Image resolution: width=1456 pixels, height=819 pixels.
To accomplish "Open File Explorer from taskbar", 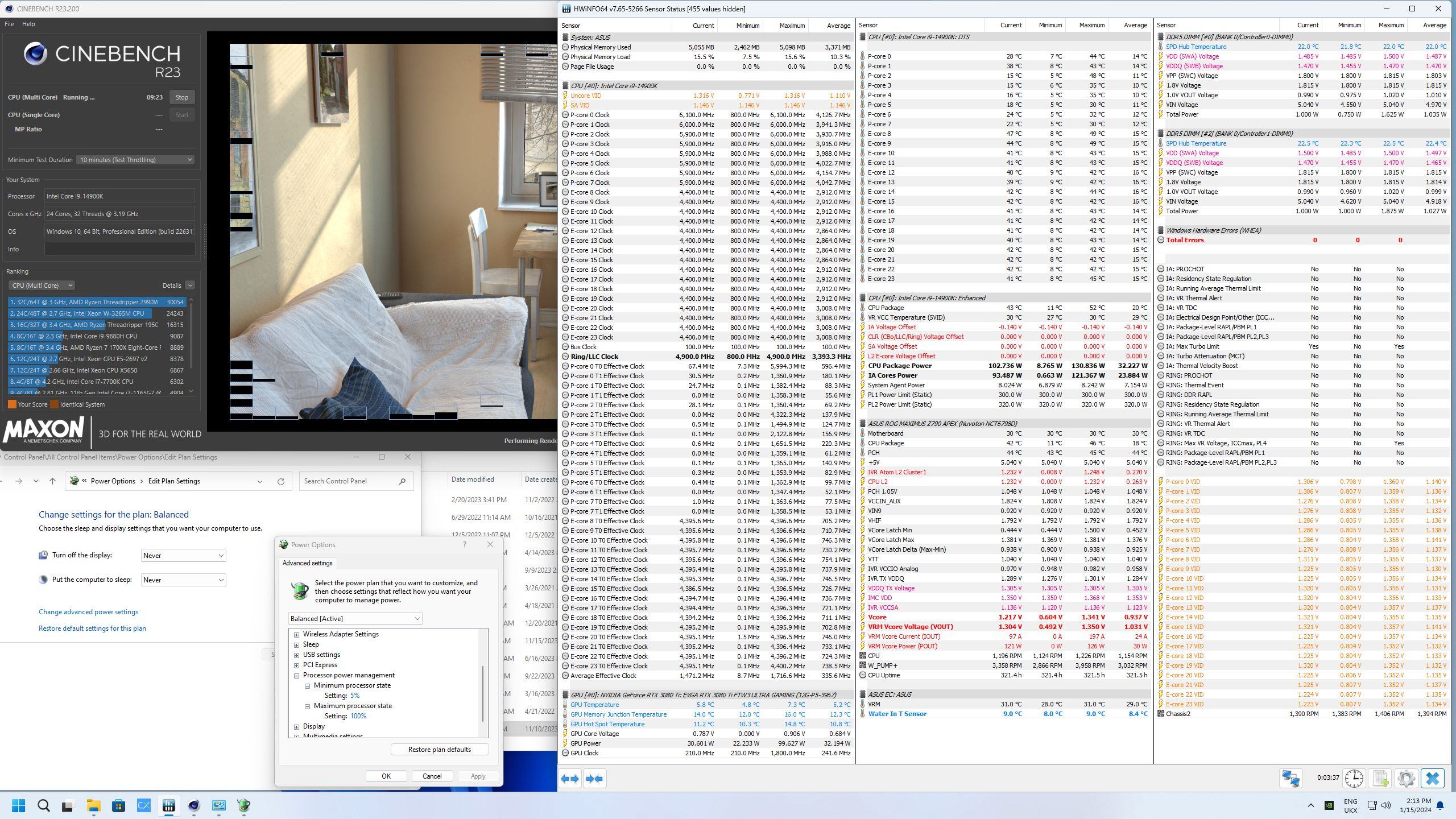I will coord(94,805).
